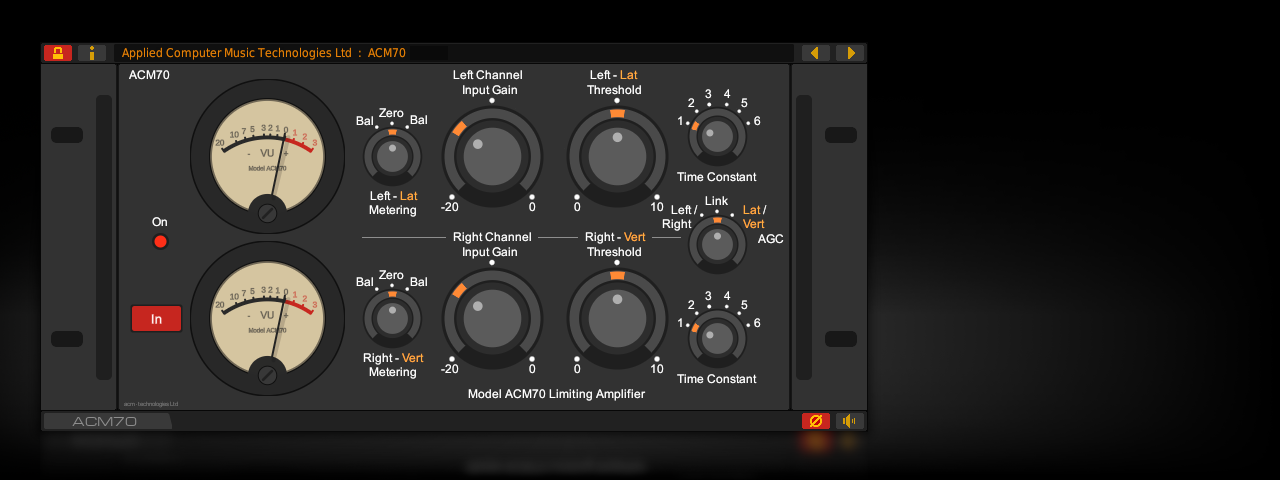Click the upper VU meter
Viewport: 1280px width, 480px height.
(267, 157)
